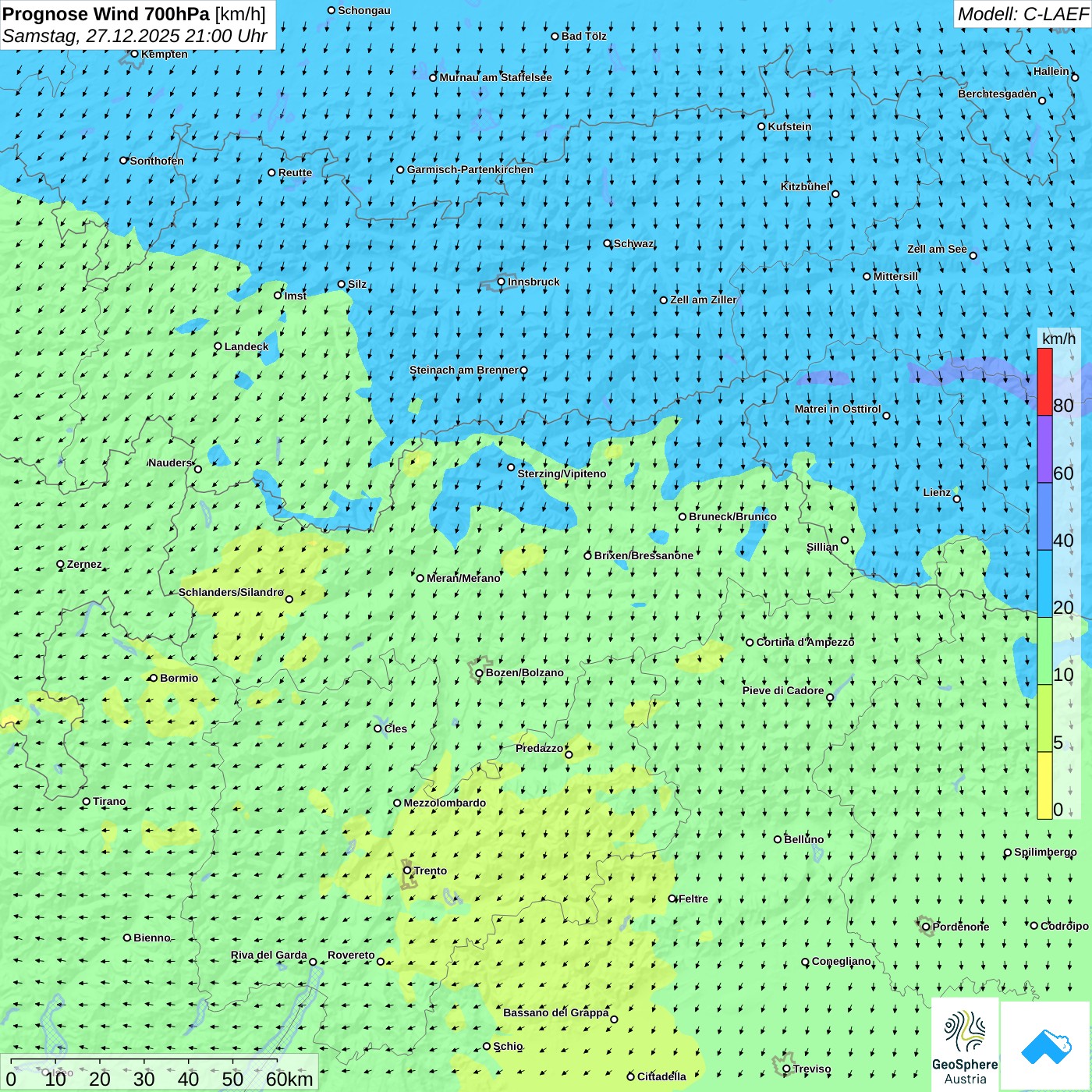
Task: Click the 'Prognose Wind 700hPa' title
Action: pos(106,13)
